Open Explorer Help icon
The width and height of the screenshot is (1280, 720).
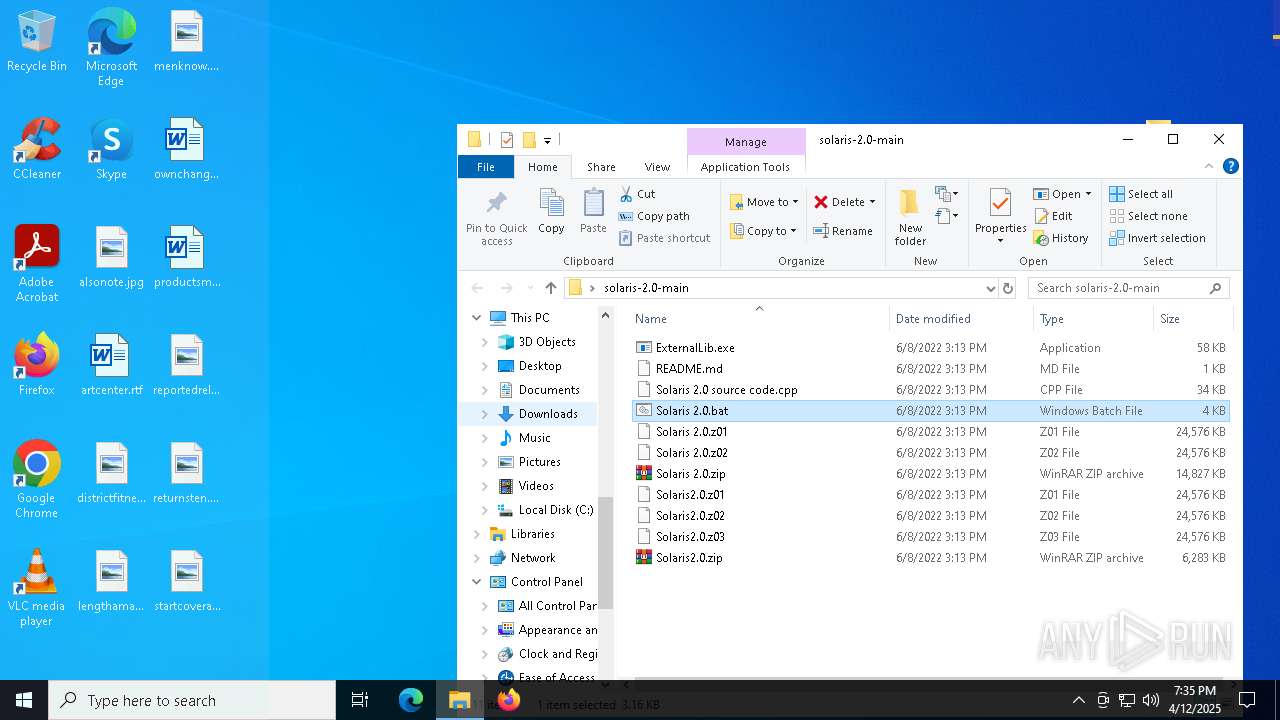pos(1231,166)
